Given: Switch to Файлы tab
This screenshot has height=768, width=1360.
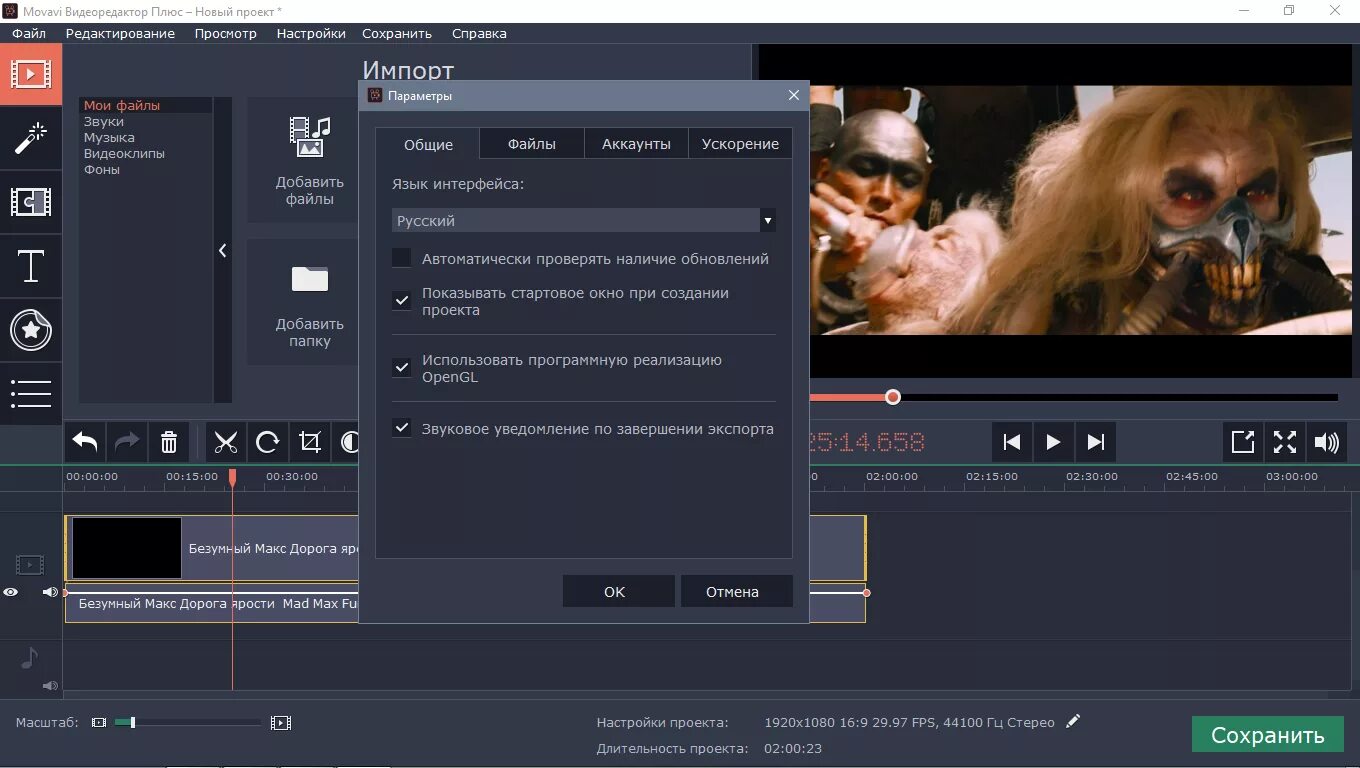Looking at the screenshot, I should point(532,143).
